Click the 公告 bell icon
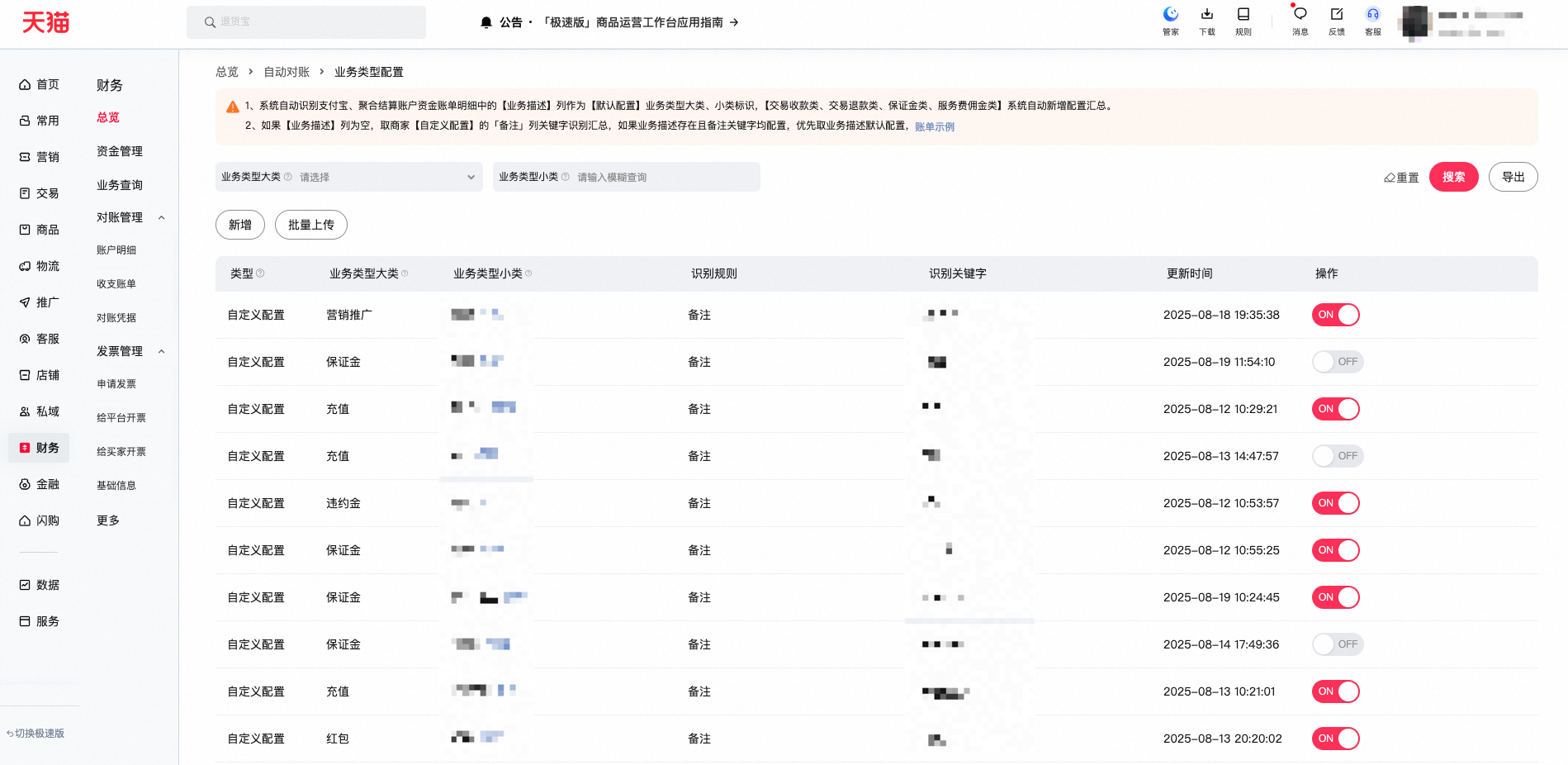This screenshot has width=1568, height=765. pyautogui.click(x=486, y=22)
